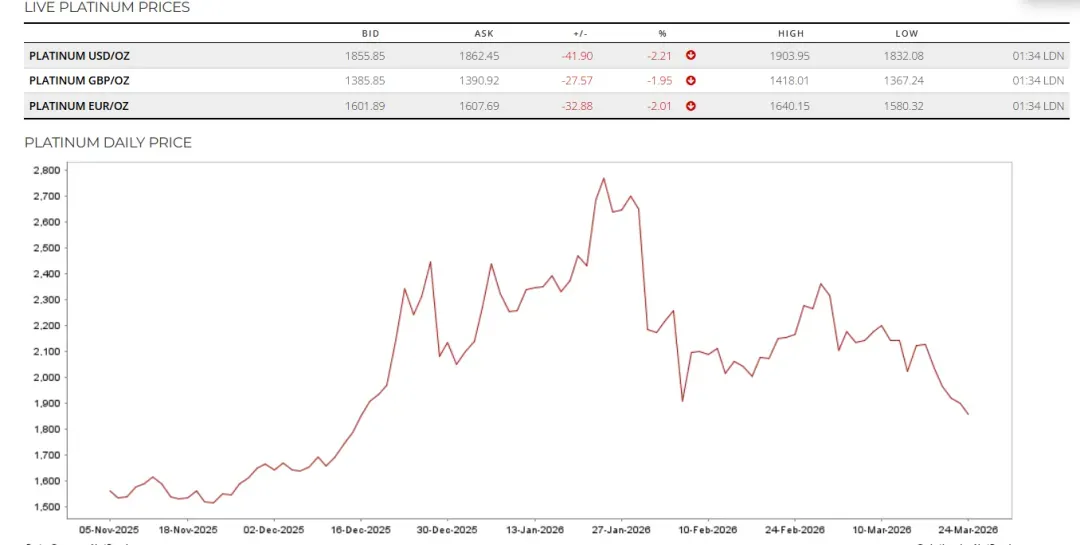Image resolution: width=1080 pixels, height=545 pixels.
Task: Select the PLATINUM GBP/OZ row label
Action: click(x=79, y=81)
